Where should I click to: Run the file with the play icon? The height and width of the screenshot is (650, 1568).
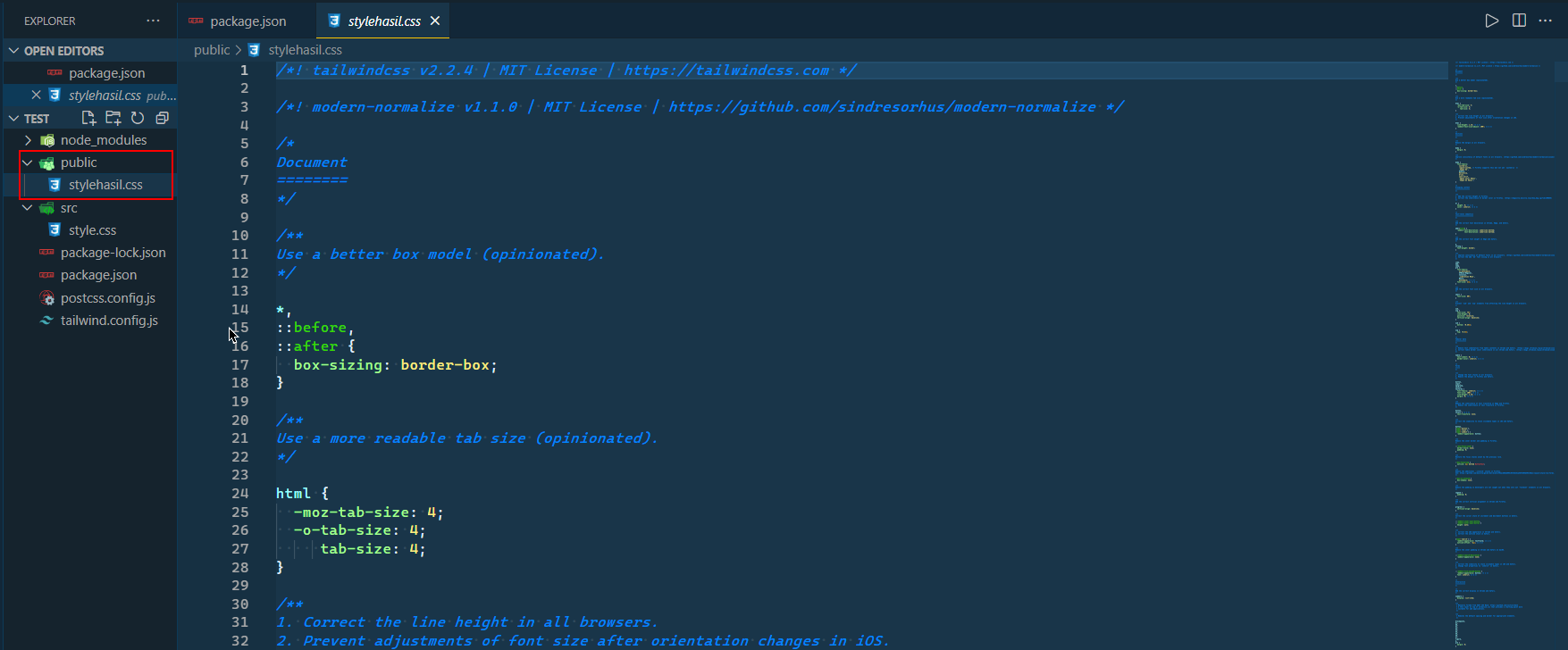1491,21
